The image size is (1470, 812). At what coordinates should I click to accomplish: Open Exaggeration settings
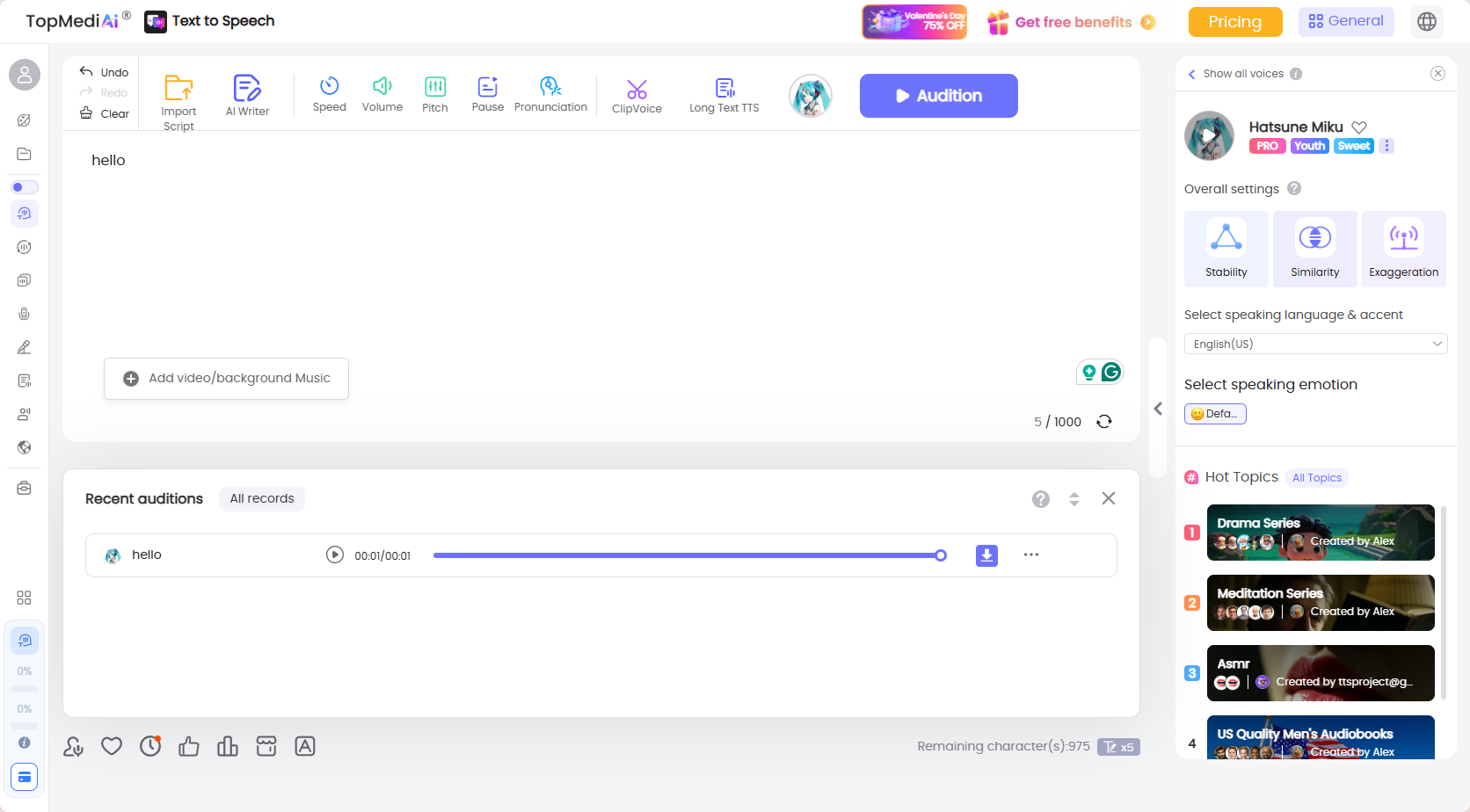(x=1404, y=249)
